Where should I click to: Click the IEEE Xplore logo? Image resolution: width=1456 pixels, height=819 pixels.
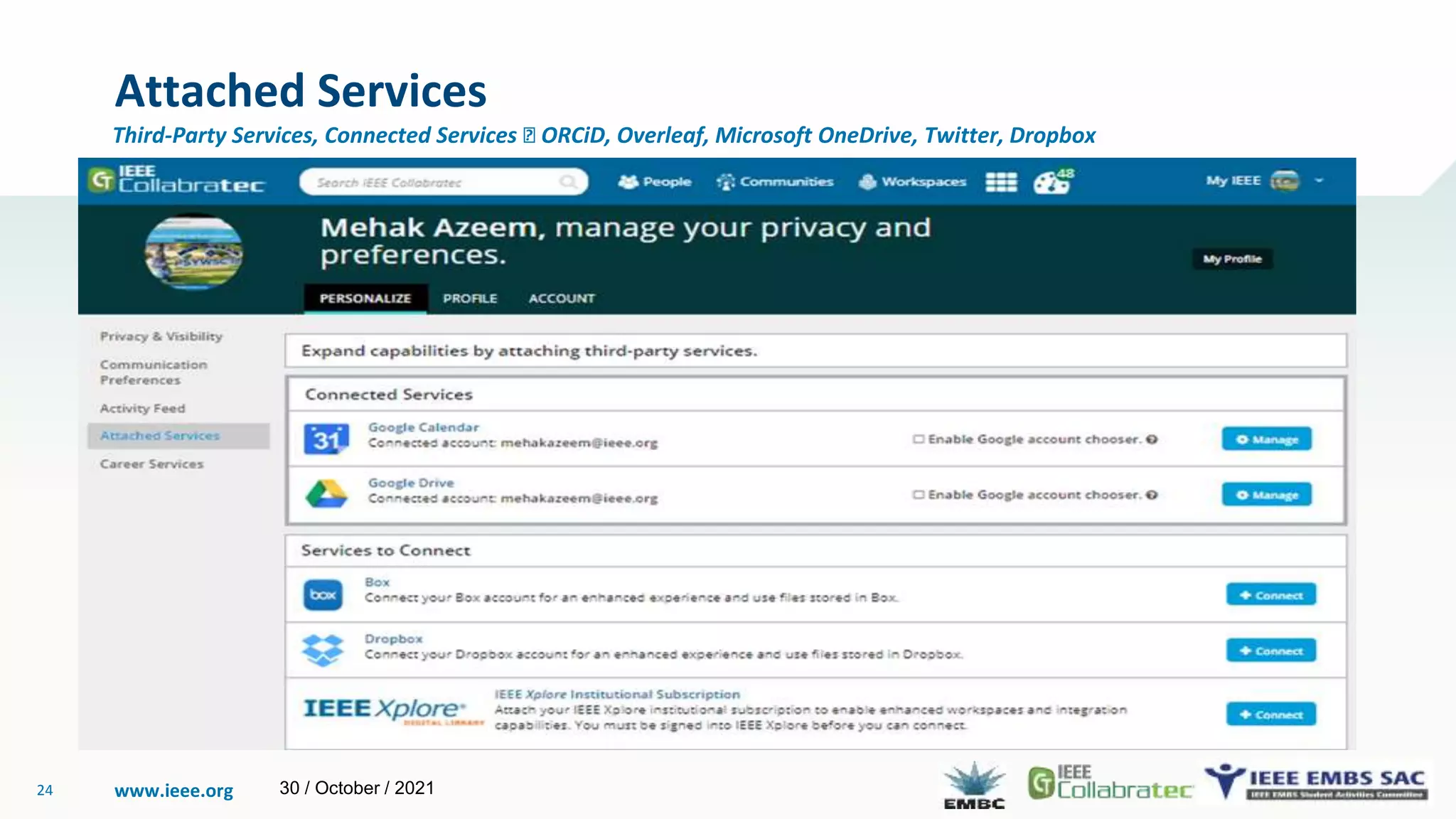click(x=394, y=710)
